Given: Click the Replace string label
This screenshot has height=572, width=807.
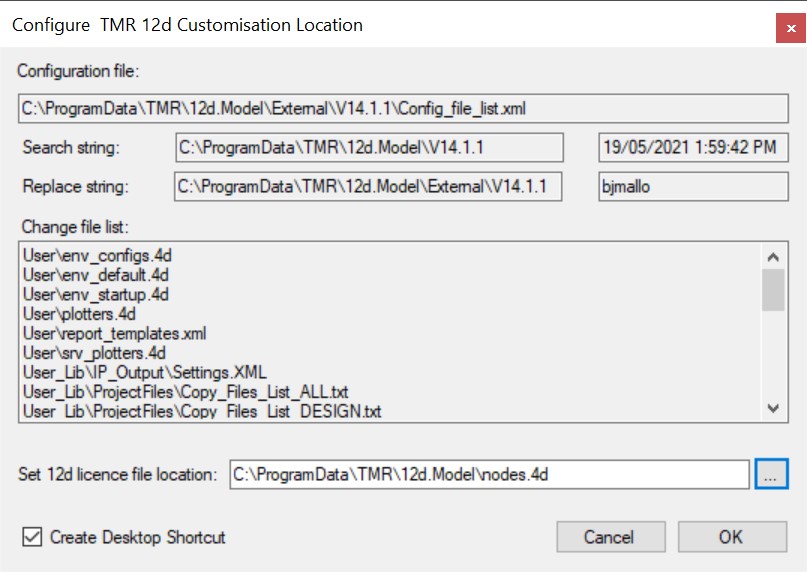Looking at the screenshot, I should click(76, 186).
